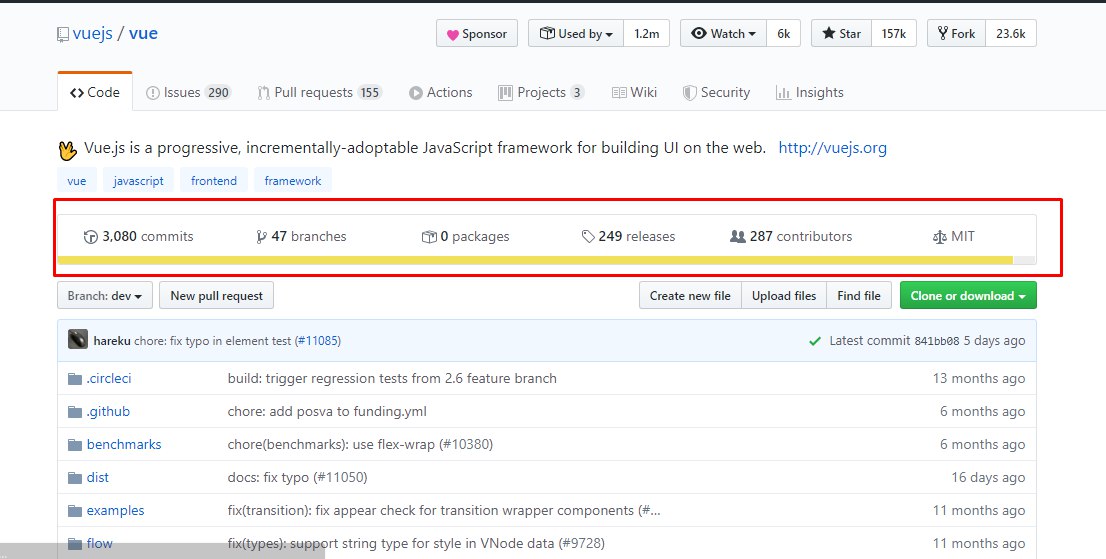
Task: Open Clone or download dropdown
Action: click(968, 295)
